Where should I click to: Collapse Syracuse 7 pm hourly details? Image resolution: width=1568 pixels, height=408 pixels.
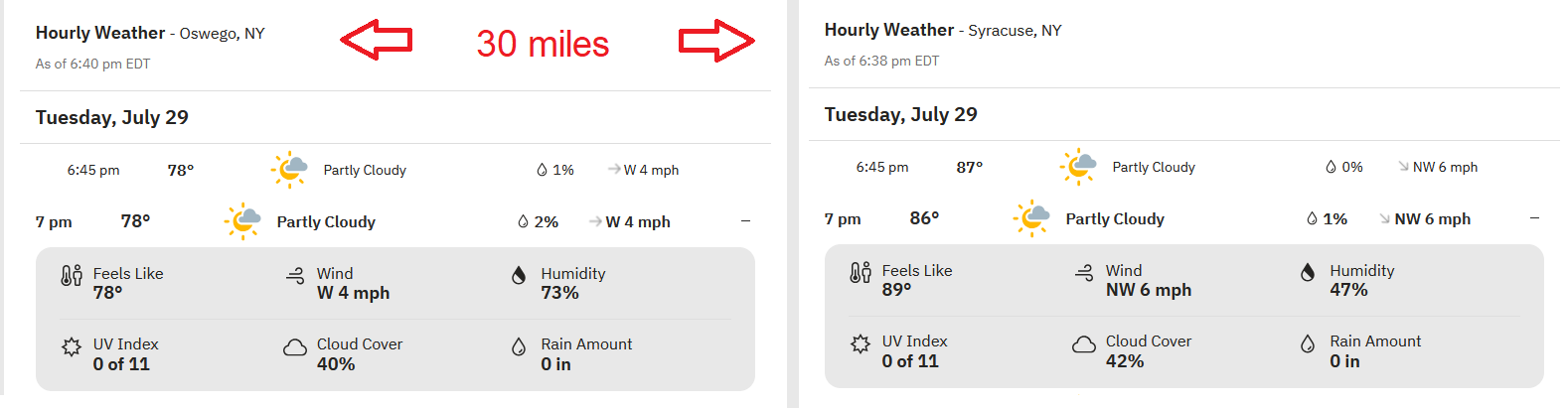point(1534,218)
